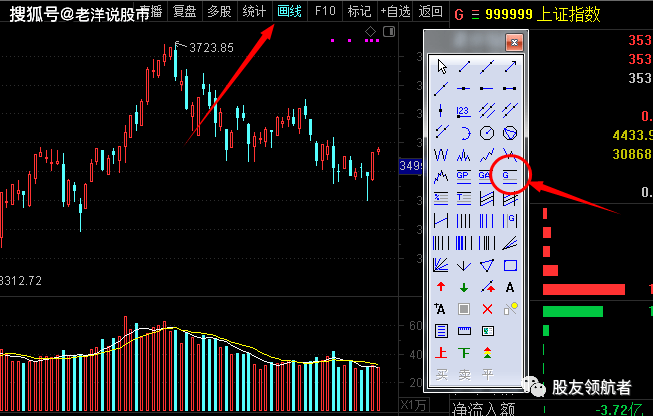Click the red up arrow marker tool
The height and width of the screenshot is (416, 653).
tap(440, 287)
